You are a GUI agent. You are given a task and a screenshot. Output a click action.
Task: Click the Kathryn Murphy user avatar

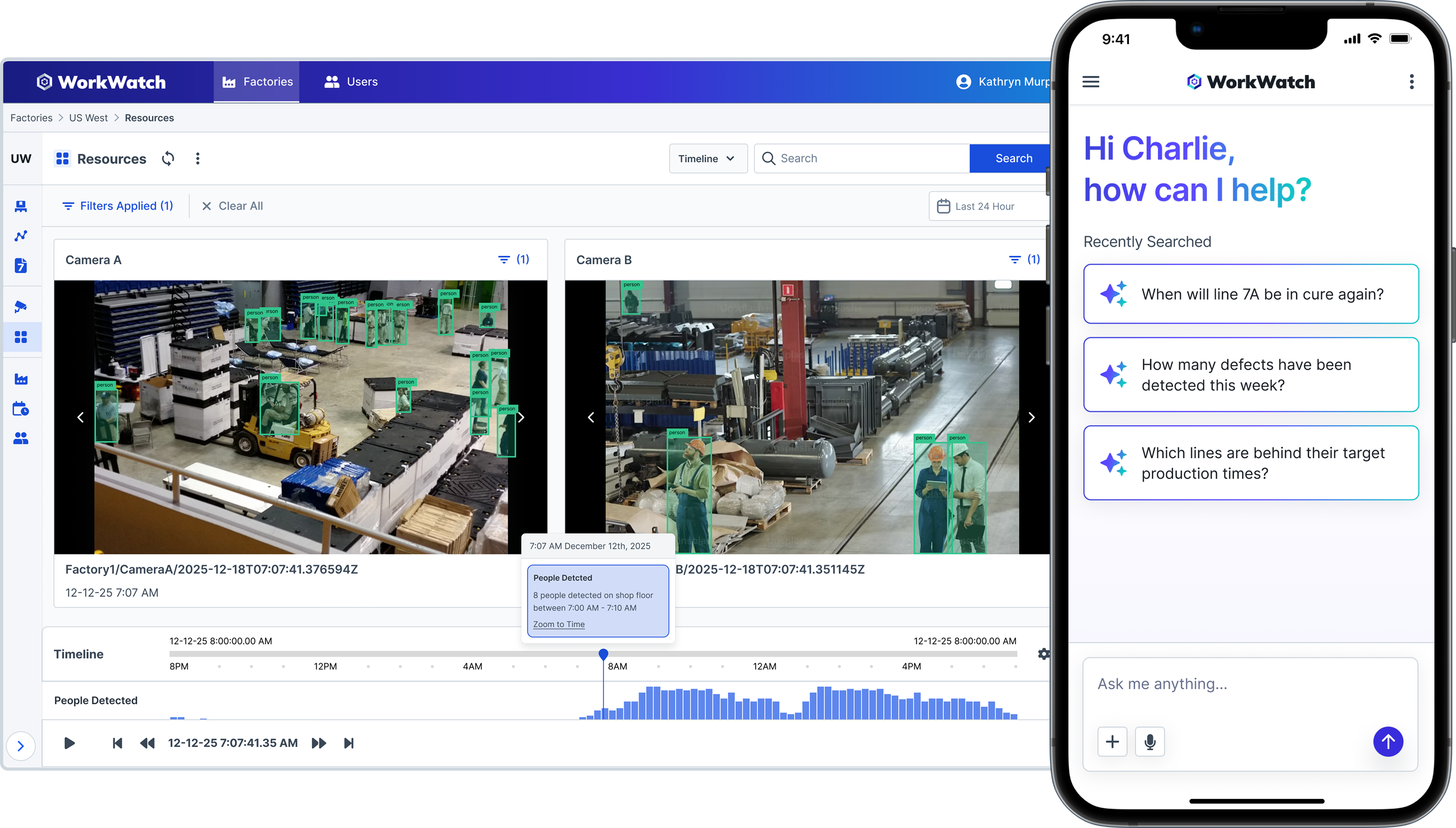[963, 81]
